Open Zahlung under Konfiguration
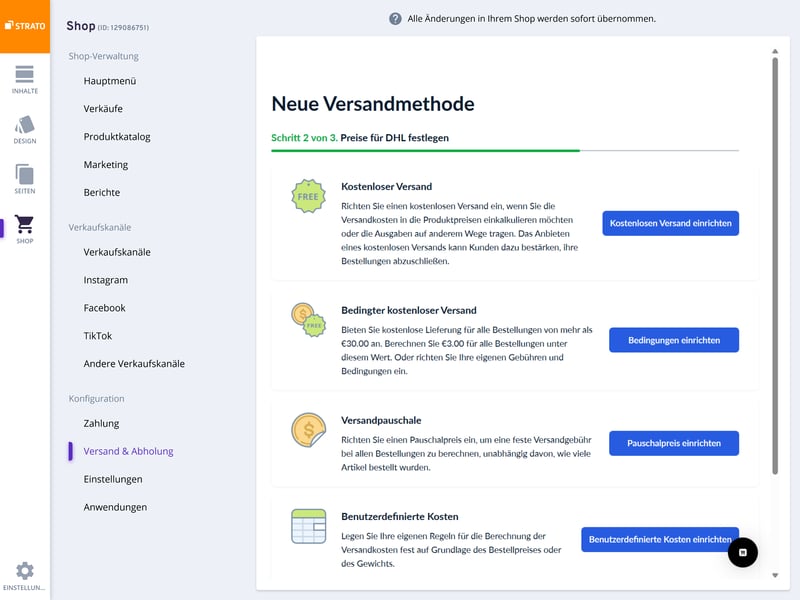 [101, 424]
